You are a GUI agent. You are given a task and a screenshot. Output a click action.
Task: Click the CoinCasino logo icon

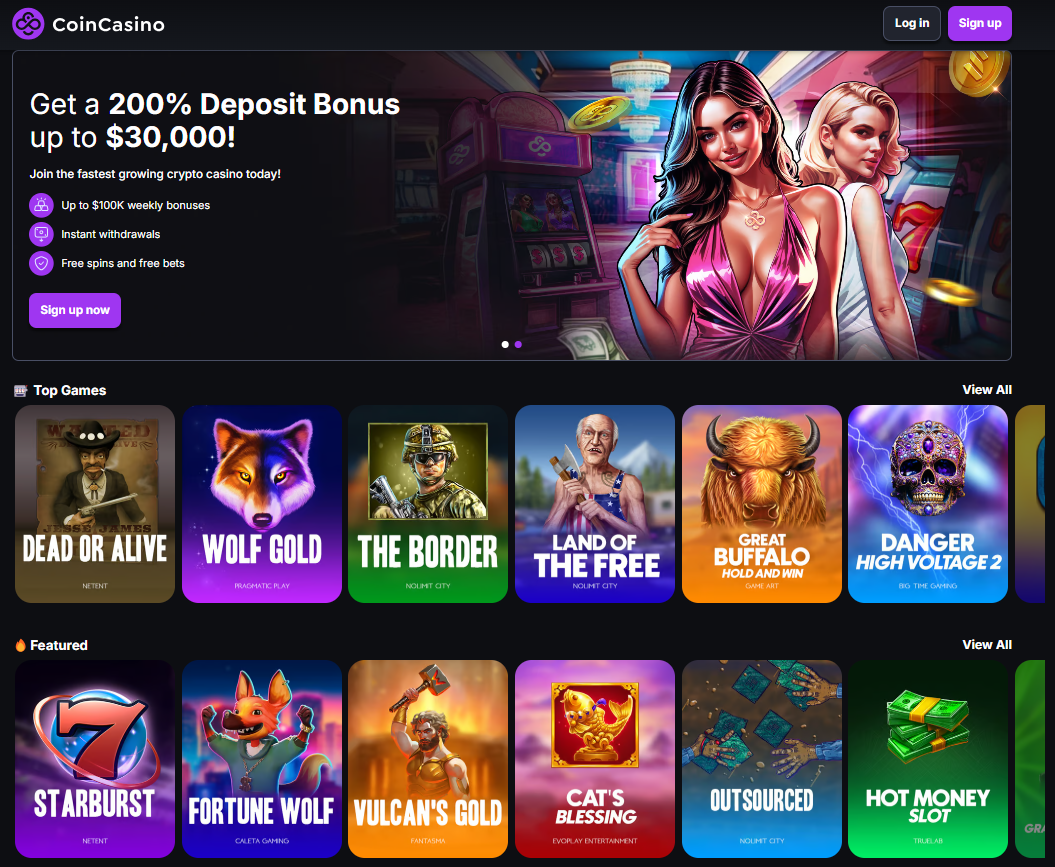coord(28,24)
